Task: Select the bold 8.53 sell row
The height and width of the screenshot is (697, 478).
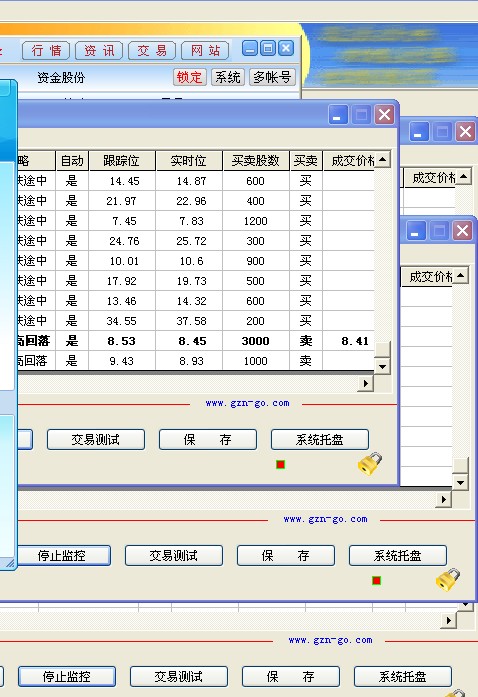Action: [196, 341]
